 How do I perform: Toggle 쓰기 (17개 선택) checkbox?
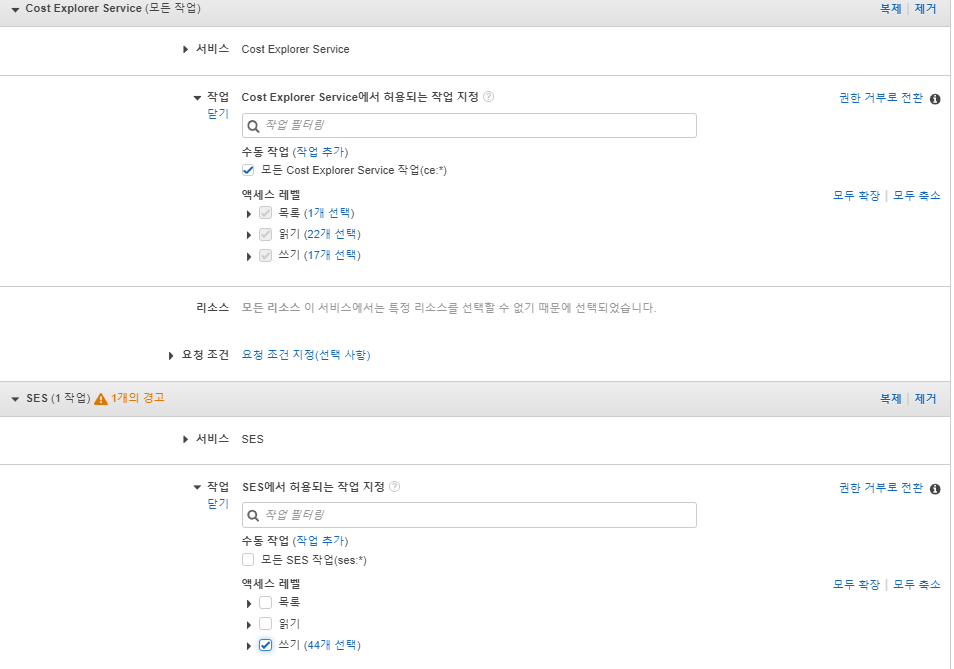click(265, 255)
